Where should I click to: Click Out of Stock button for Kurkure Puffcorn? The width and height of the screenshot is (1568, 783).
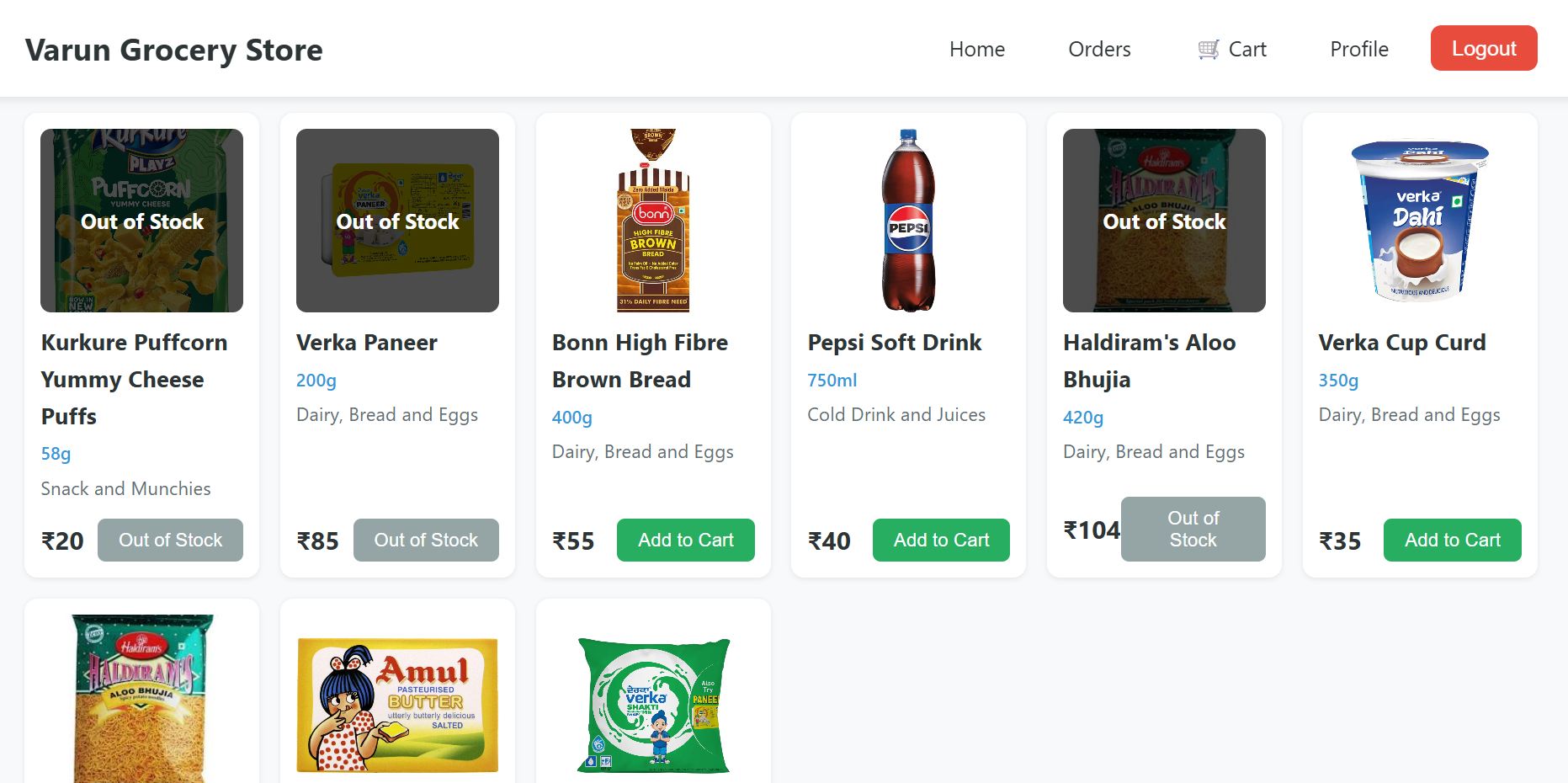point(170,541)
